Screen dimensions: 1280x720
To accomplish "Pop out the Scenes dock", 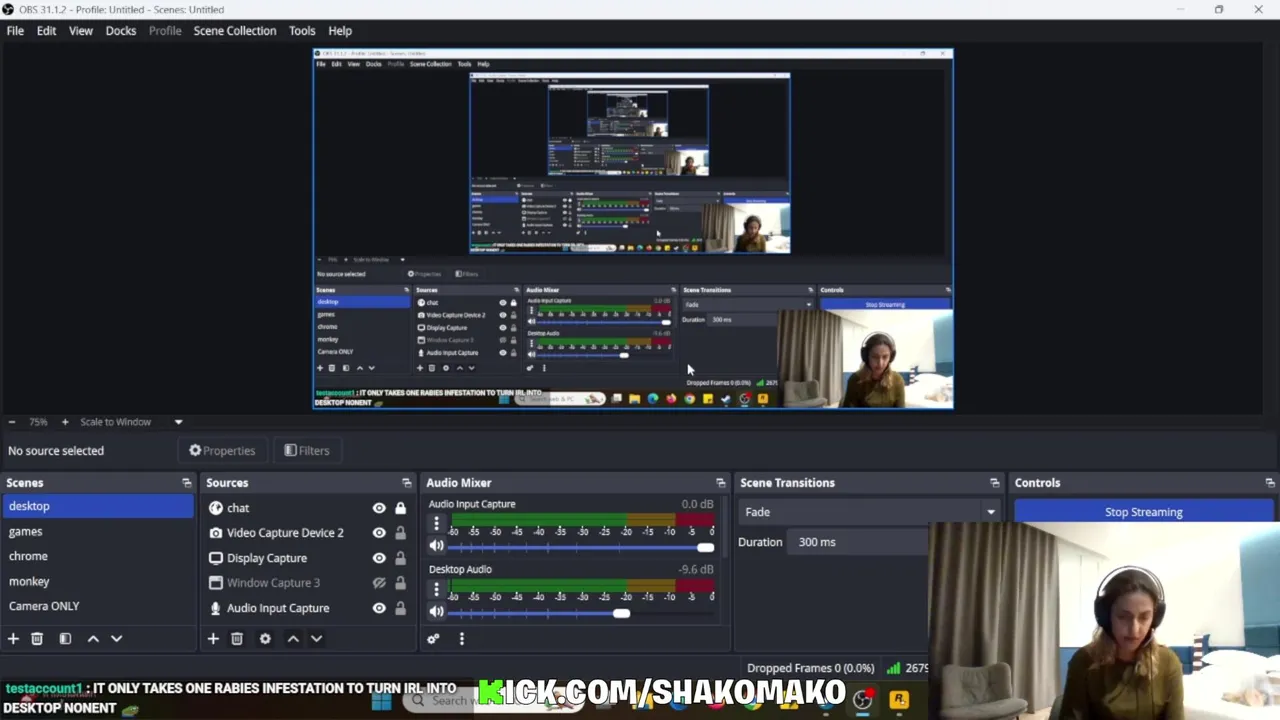I will 186,483.
